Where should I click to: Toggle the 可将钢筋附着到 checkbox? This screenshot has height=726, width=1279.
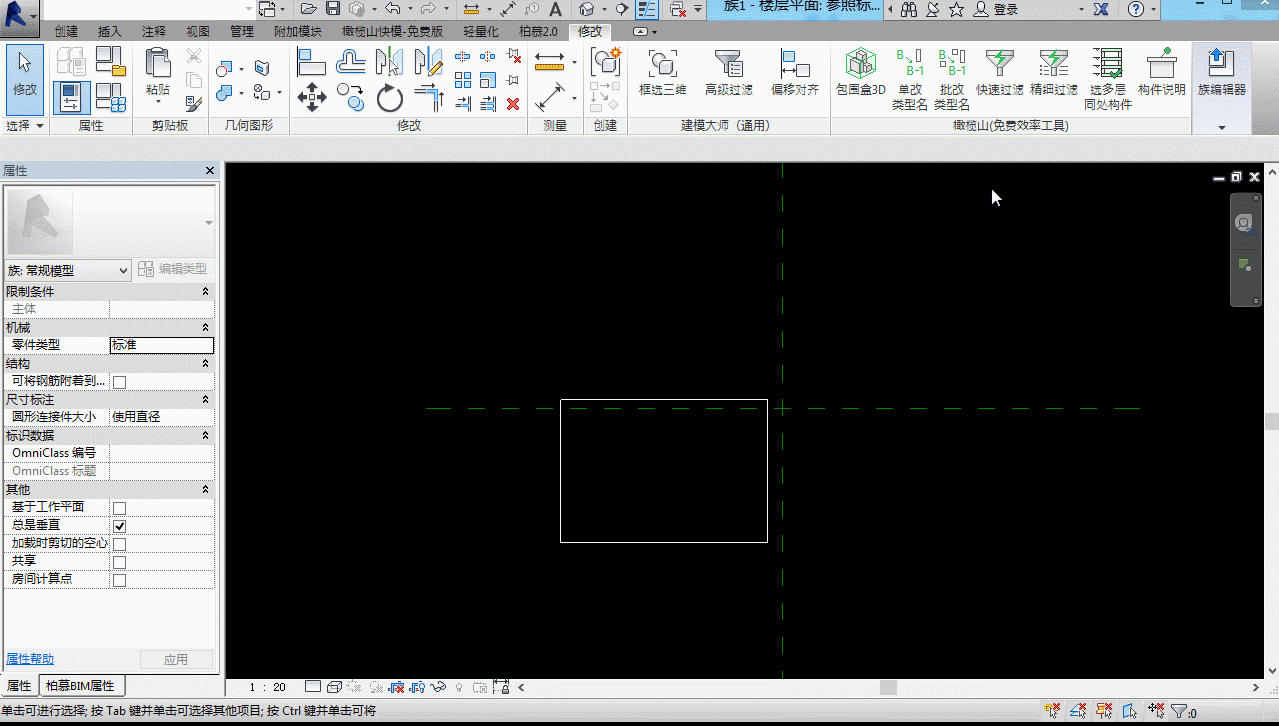point(119,382)
